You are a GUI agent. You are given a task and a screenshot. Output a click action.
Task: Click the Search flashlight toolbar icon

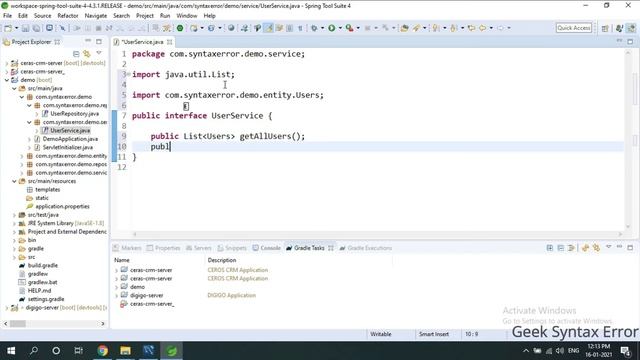[416, 28]
